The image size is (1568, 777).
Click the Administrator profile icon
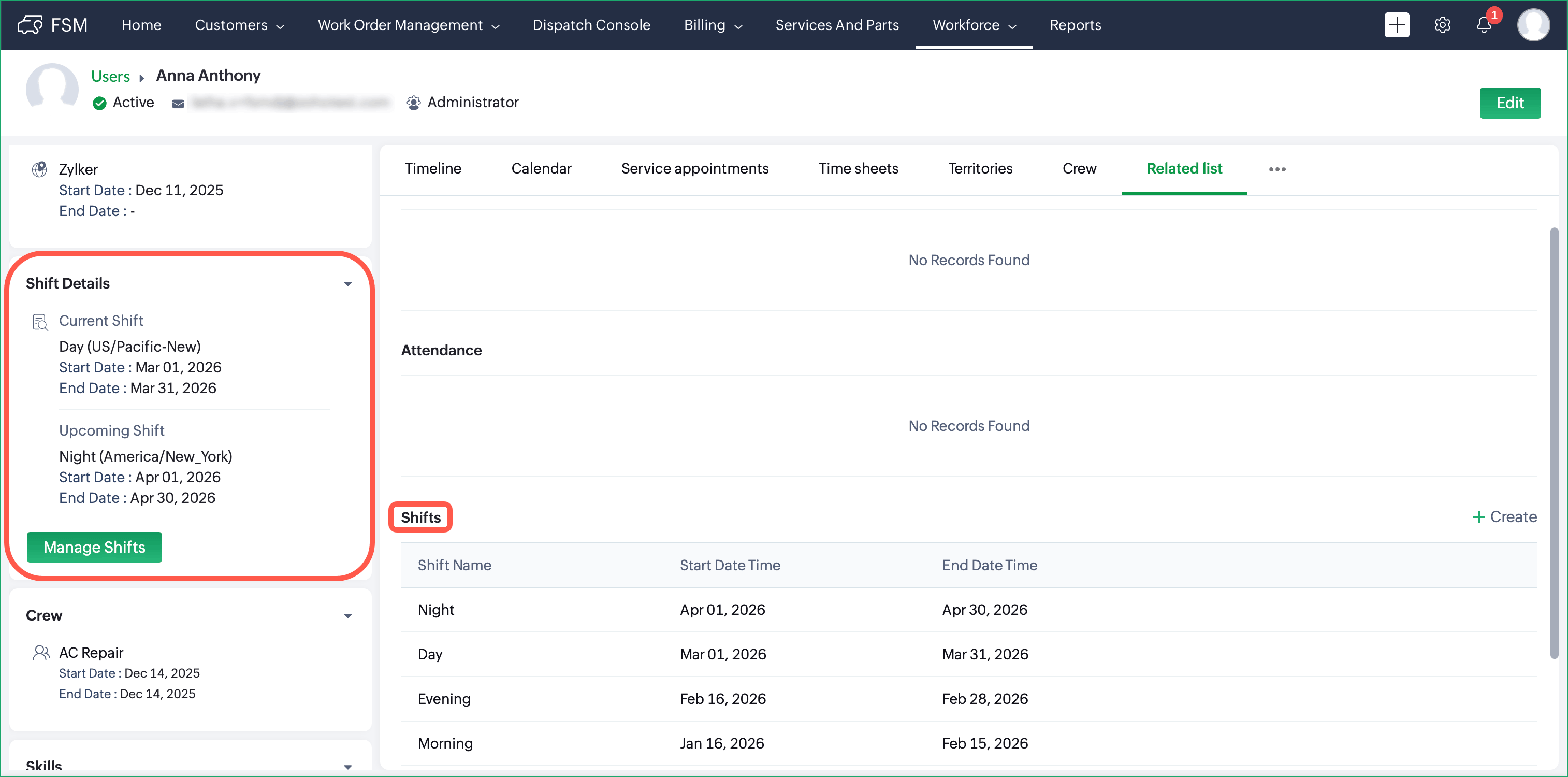(x=413, y=103)
